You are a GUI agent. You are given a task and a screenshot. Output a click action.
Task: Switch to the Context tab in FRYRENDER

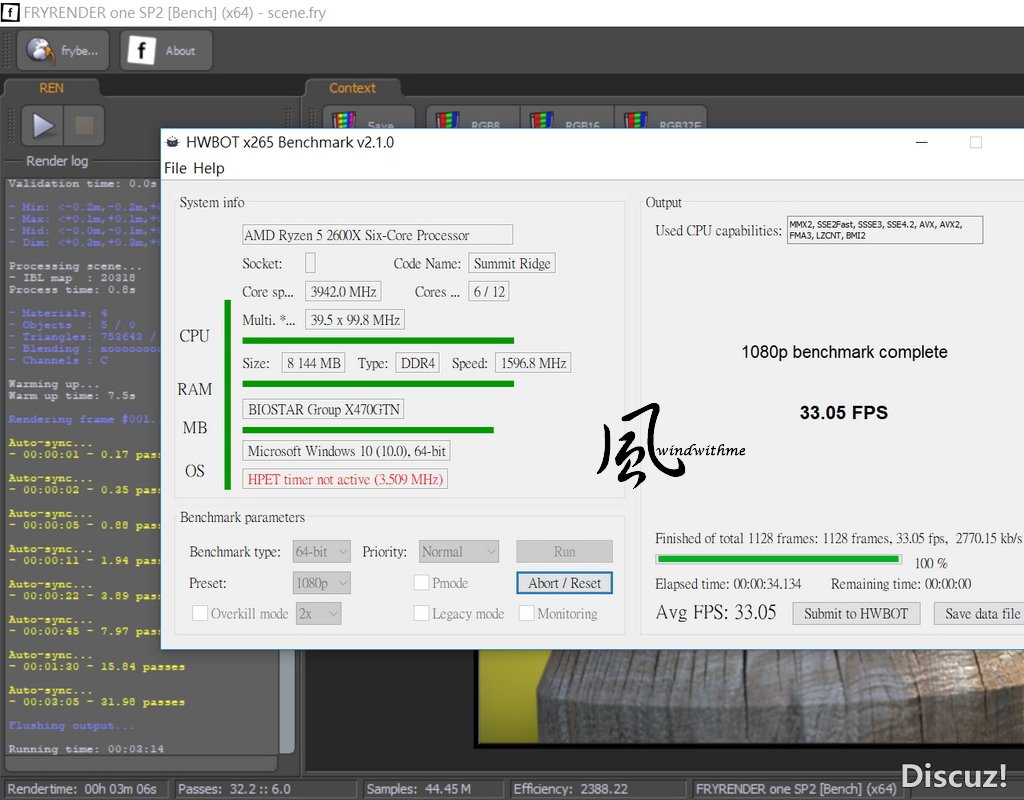[353, 88]
